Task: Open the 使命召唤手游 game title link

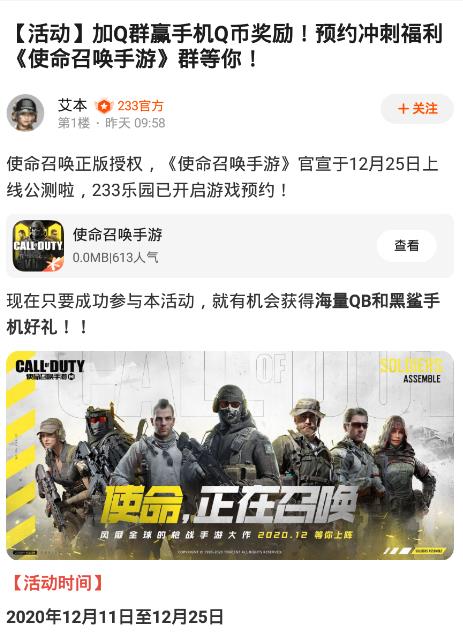Action: coord(117,235)
